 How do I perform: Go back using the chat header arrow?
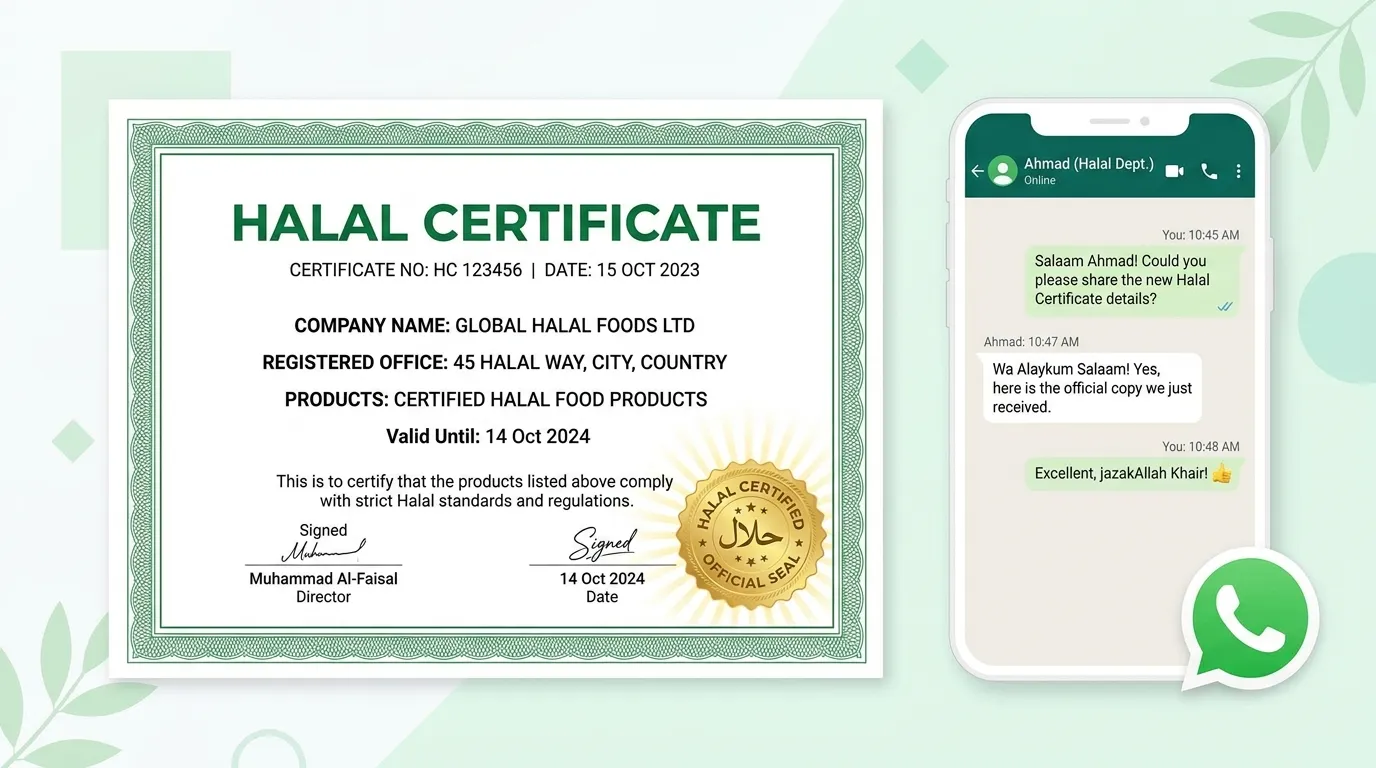[977, 171]
